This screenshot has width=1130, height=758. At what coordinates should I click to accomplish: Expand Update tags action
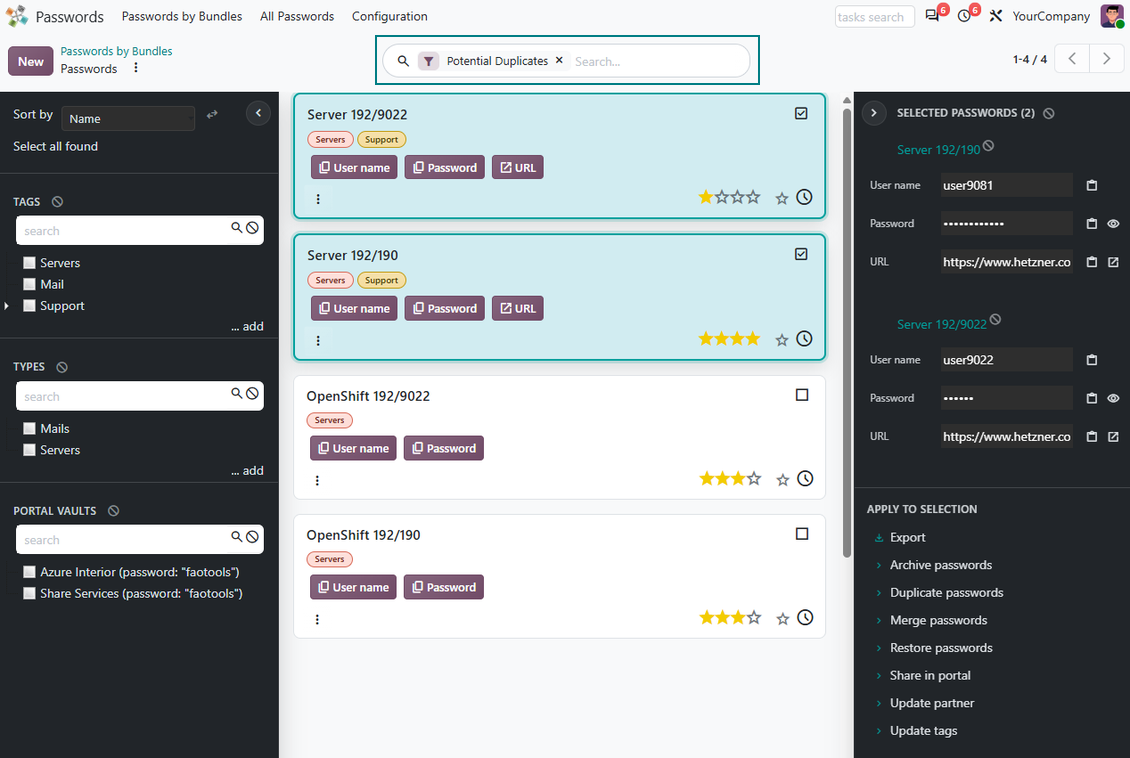coord(923,730)
